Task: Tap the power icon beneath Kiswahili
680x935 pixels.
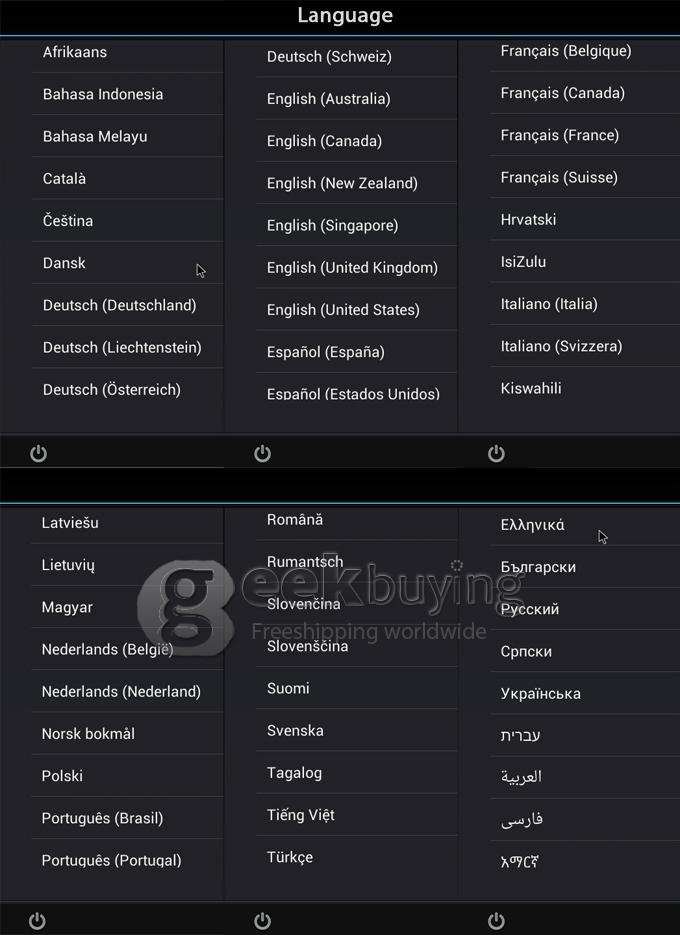Action: point(496,453)
